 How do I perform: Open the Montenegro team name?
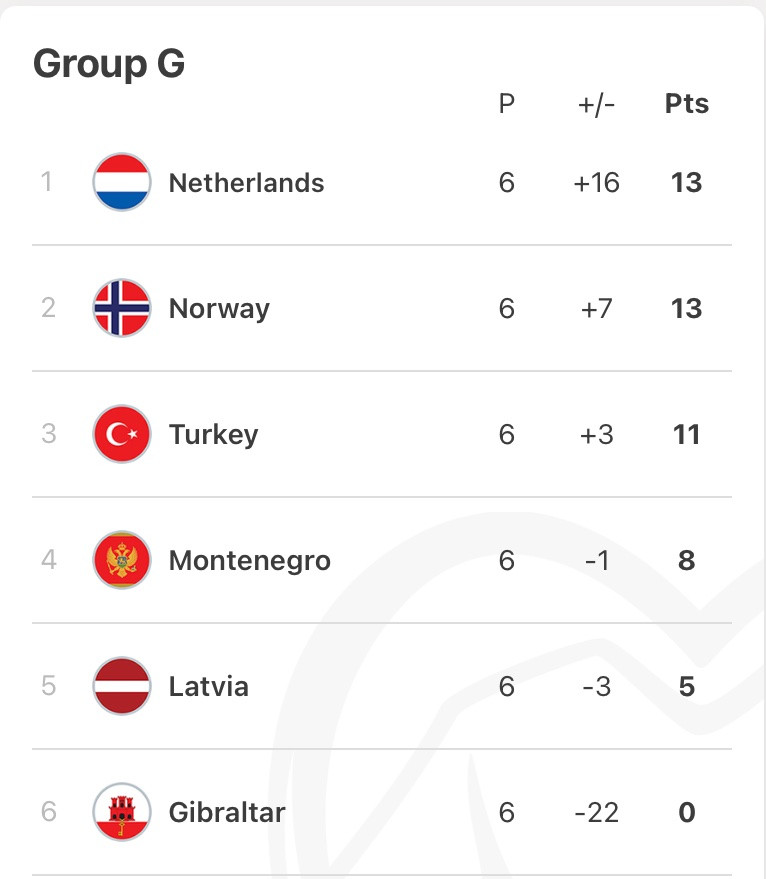tap(250, 561)
